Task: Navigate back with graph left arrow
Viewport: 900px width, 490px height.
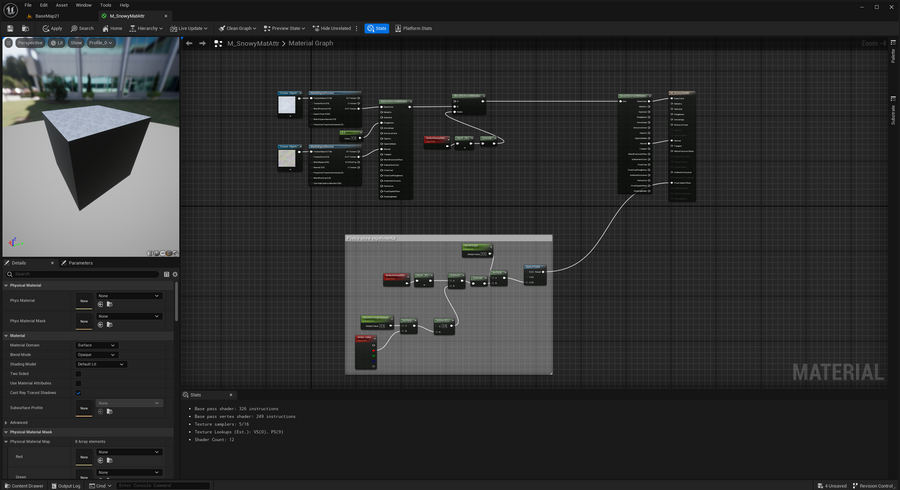Action: 189,43
